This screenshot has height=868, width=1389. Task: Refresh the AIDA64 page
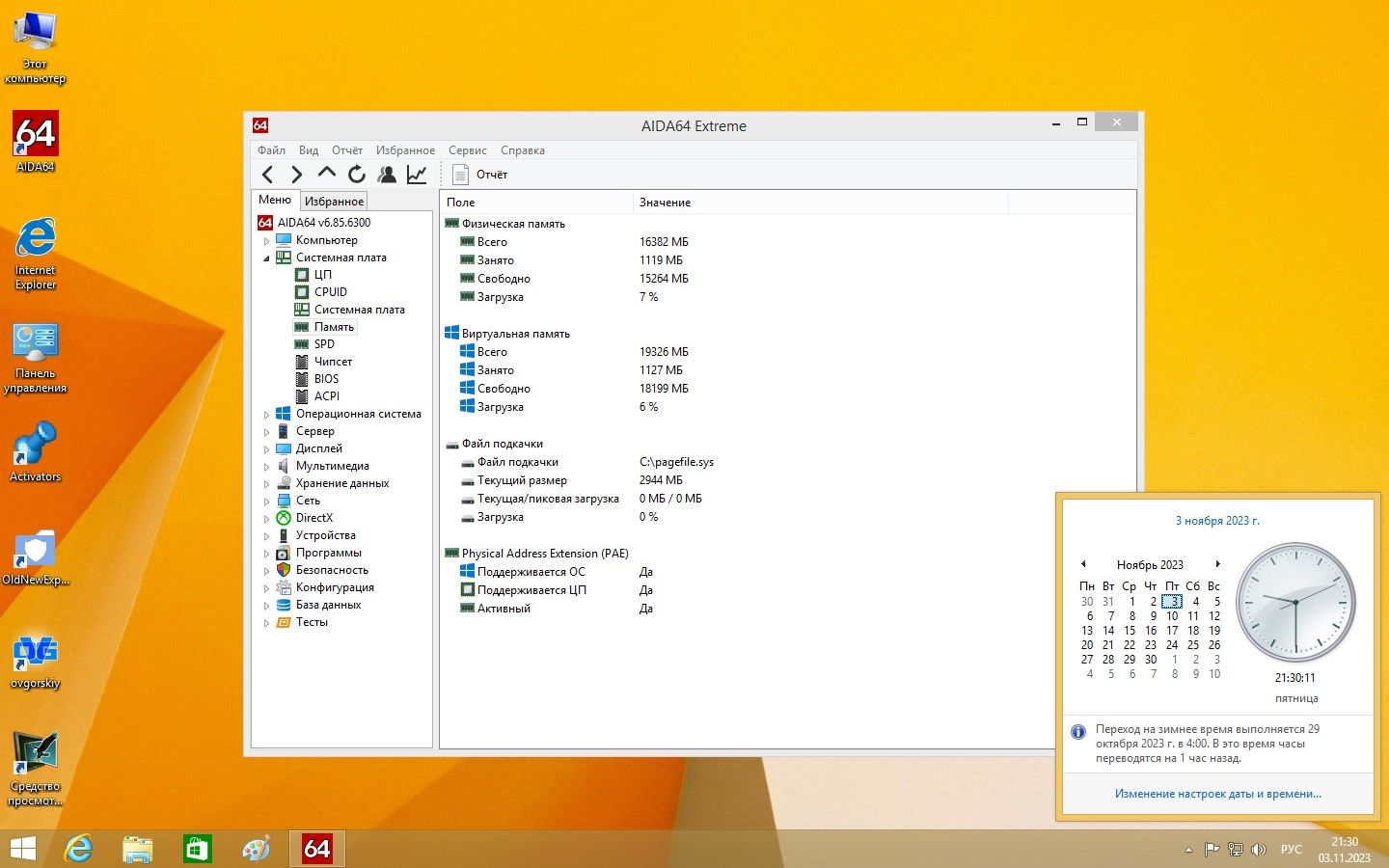click(357, 175)
